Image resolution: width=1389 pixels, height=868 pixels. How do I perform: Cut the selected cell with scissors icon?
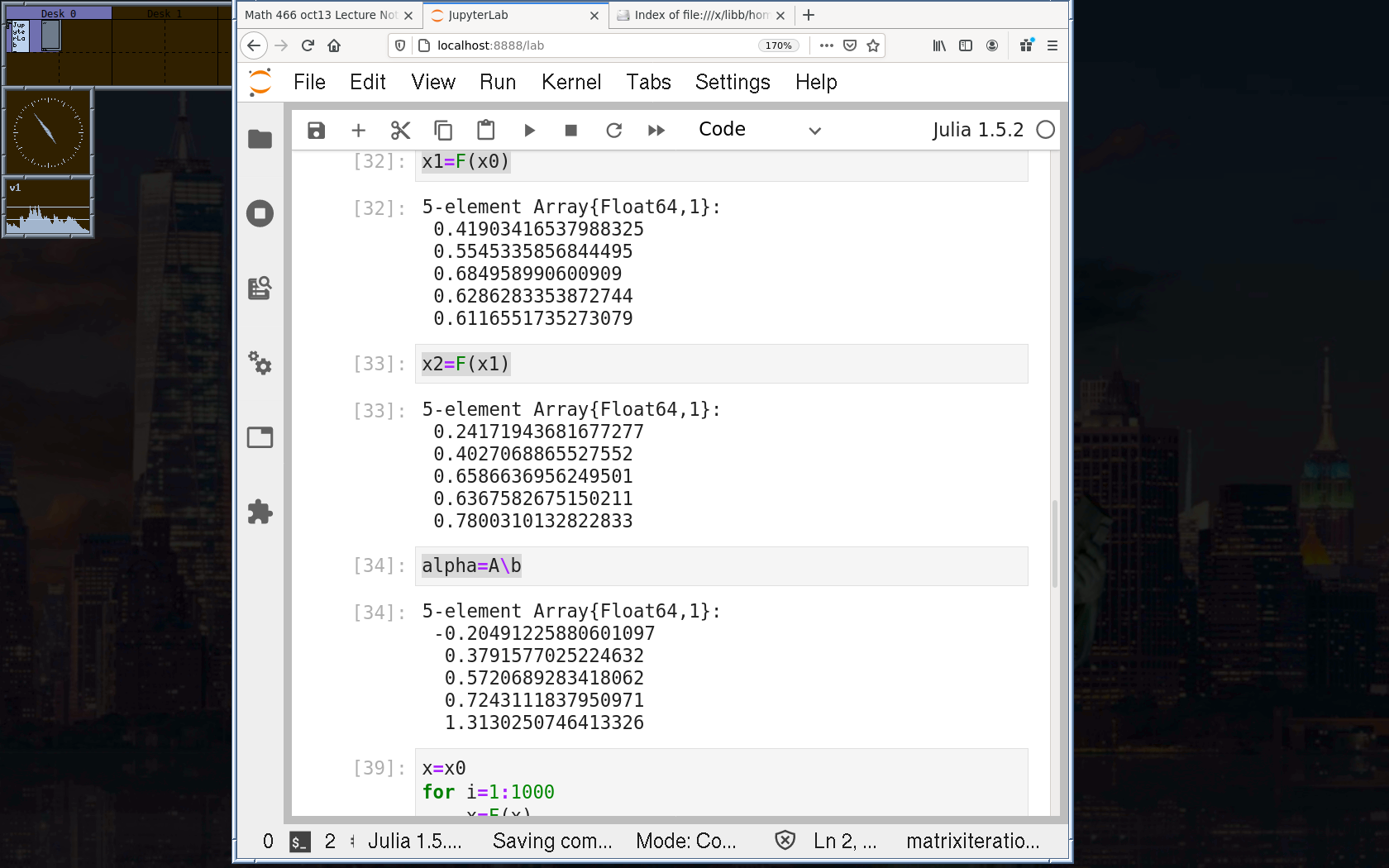click(400, 131)
